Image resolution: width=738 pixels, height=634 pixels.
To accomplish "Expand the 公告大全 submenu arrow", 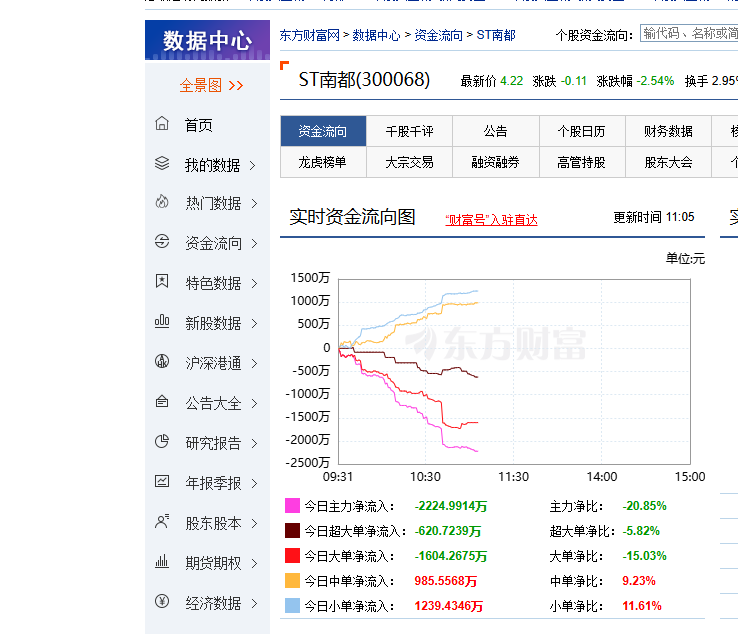I will coord(254,403).
